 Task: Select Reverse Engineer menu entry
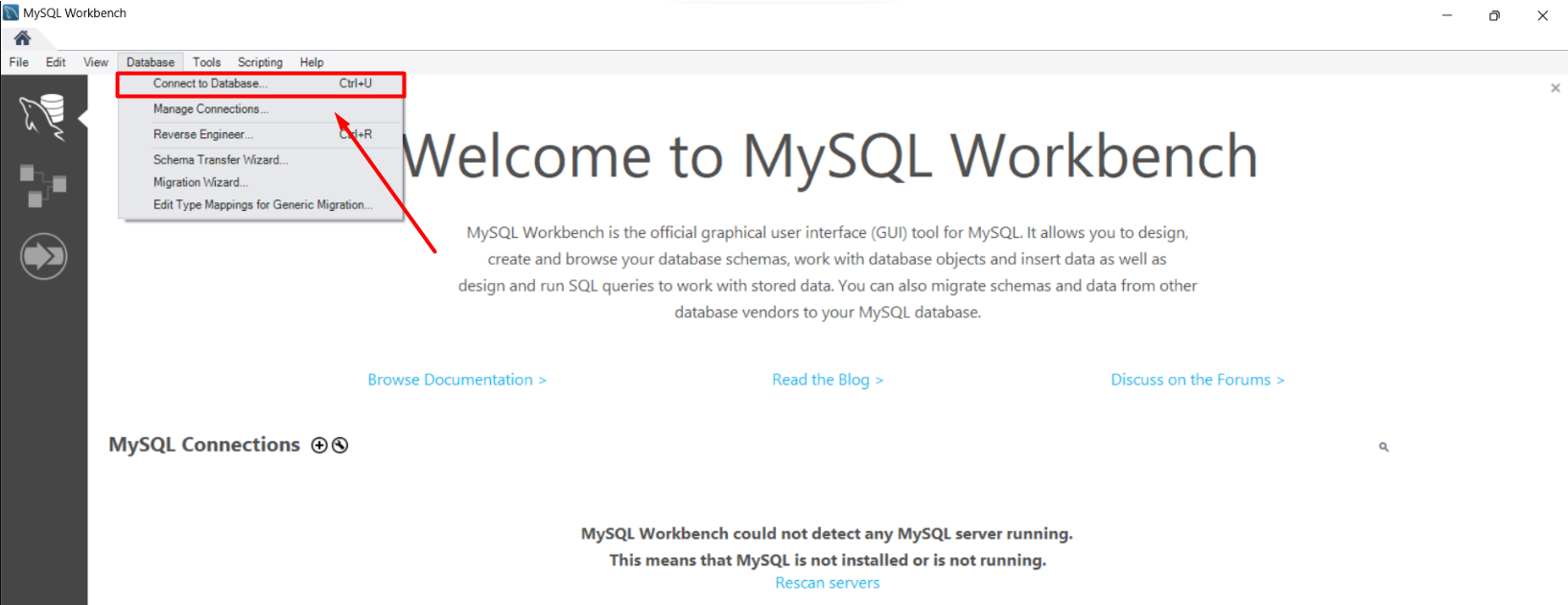[261, 134]
